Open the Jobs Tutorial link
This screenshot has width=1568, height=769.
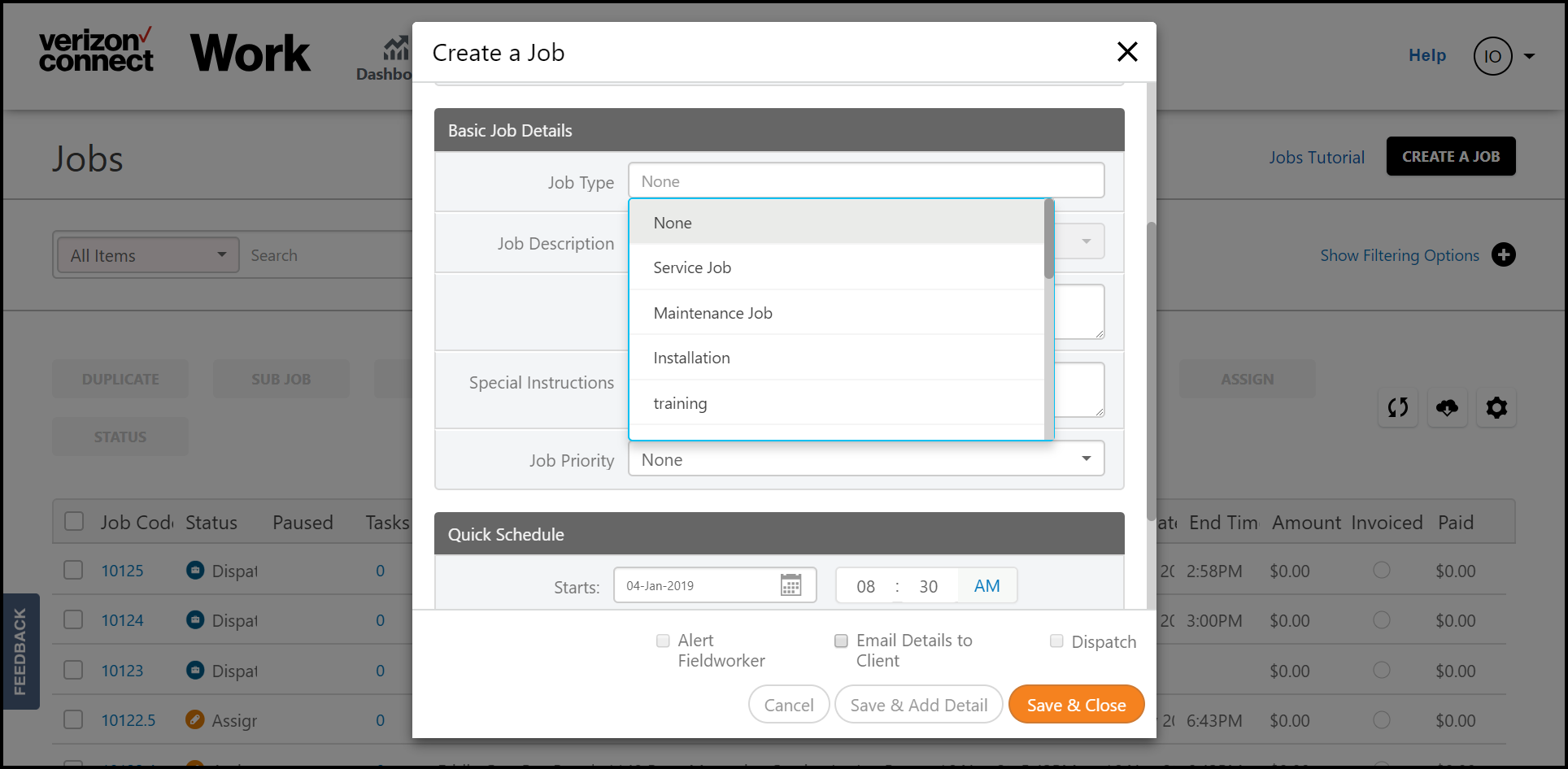(1317, 157)
